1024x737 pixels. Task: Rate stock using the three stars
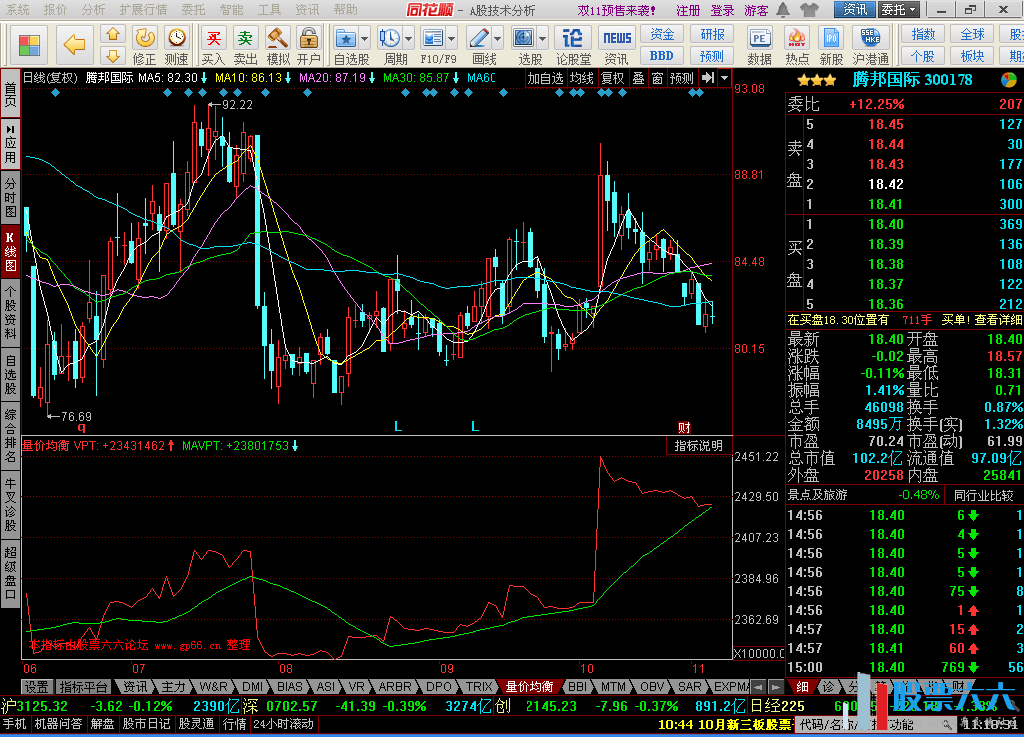(x=816, y=80)
